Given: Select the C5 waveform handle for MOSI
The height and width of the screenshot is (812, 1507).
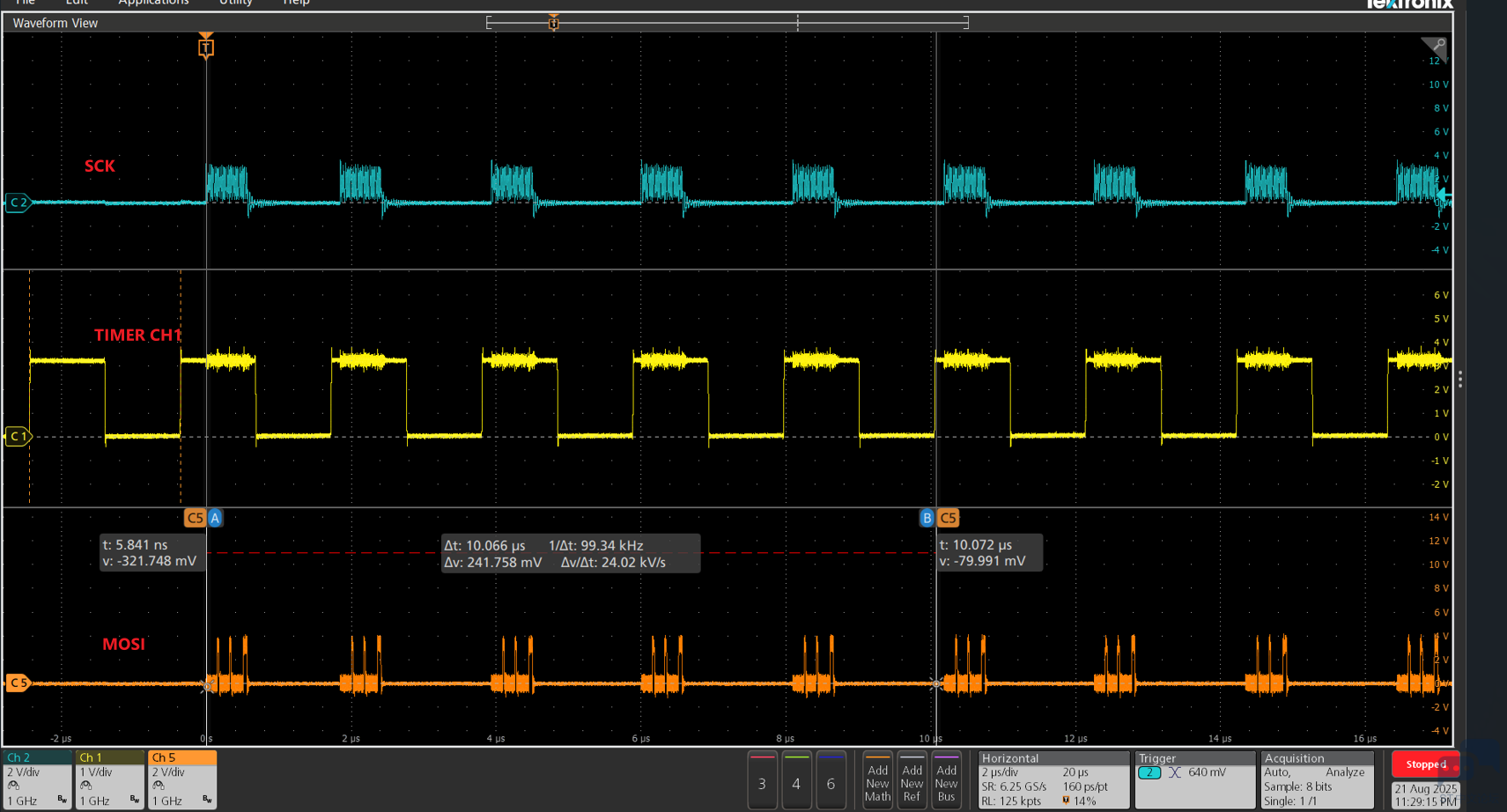Looking at the screenshot, I should pos(18,683).
